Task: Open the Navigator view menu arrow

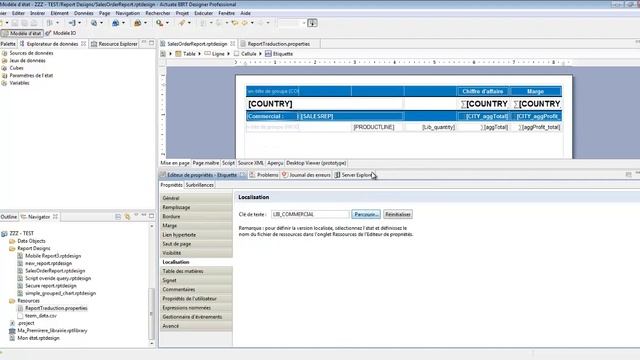Action: 136,216
